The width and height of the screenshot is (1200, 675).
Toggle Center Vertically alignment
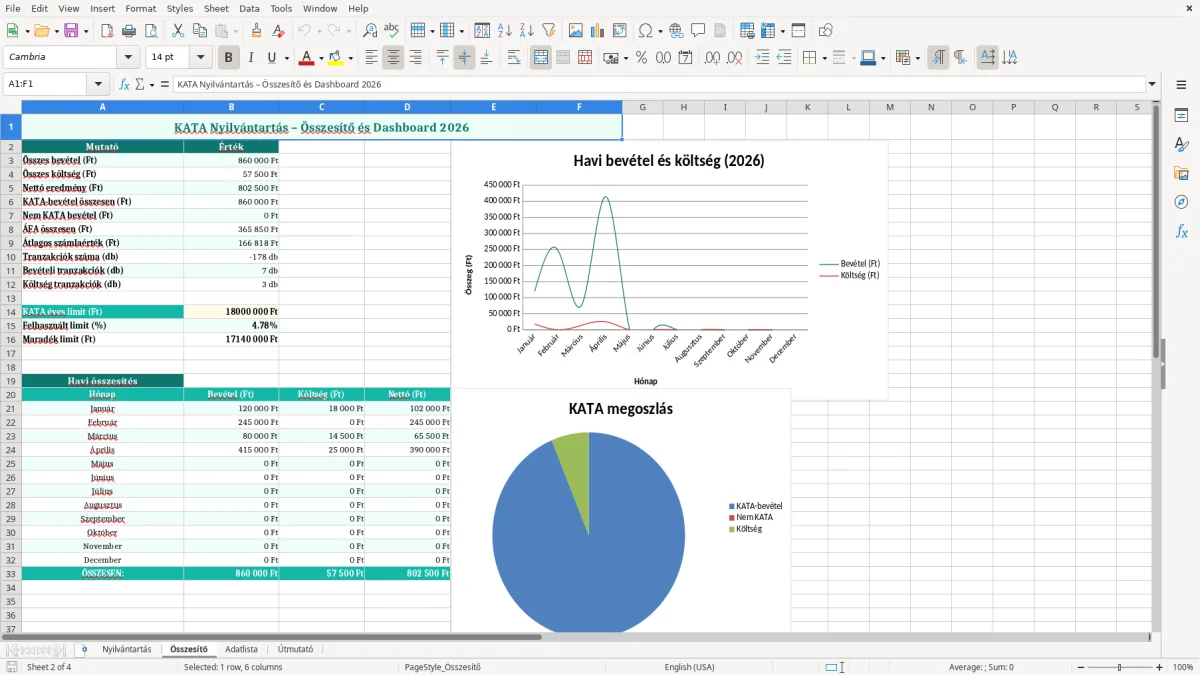464,58
